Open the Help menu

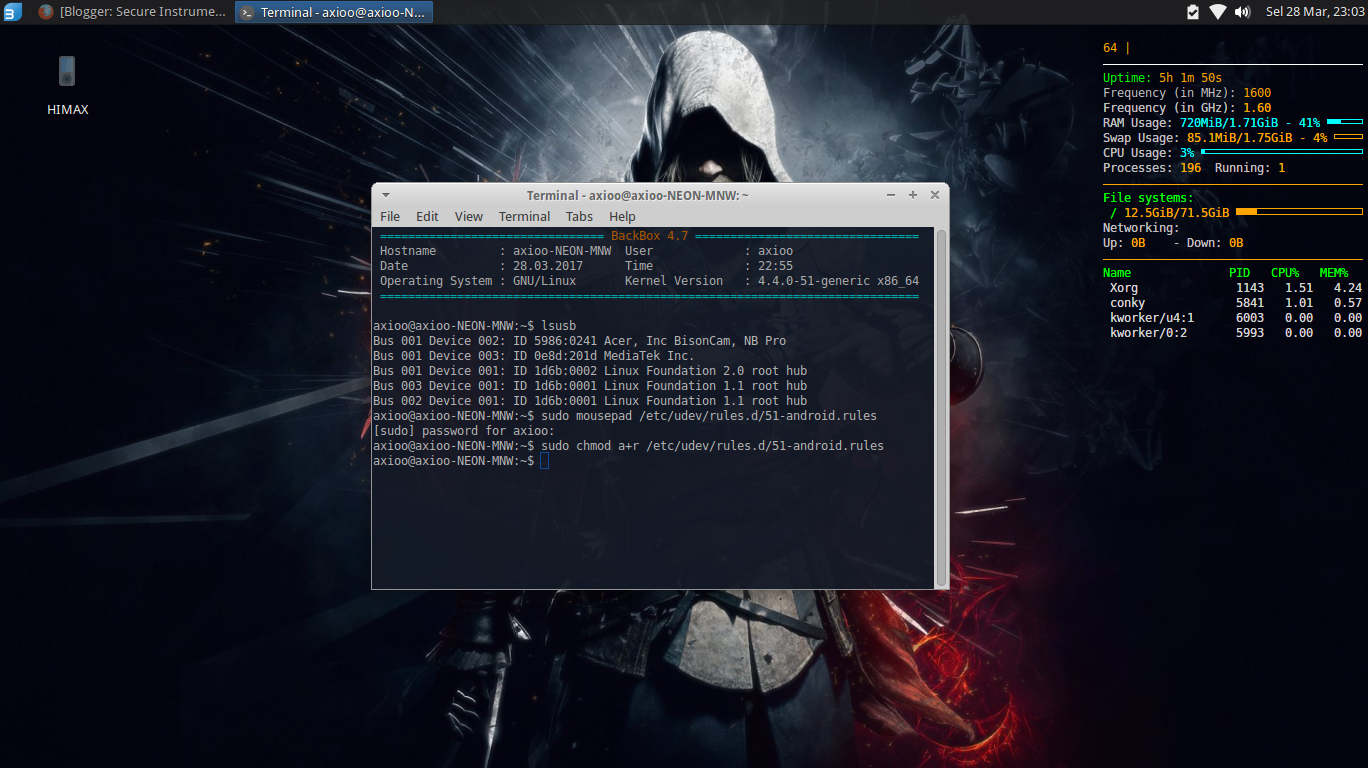coord(622,216)
